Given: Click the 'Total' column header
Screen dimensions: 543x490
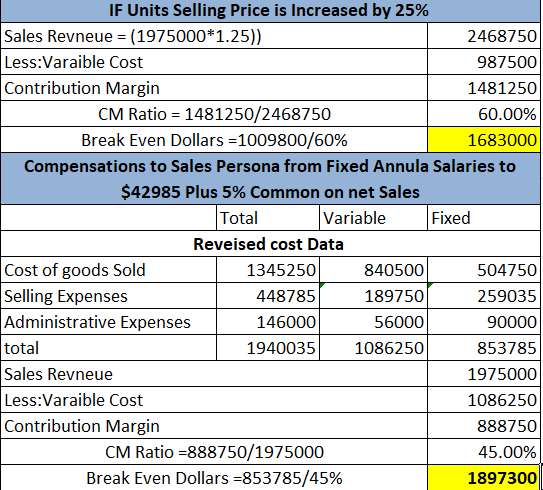Looking at the screenshot, I should 268,218.
